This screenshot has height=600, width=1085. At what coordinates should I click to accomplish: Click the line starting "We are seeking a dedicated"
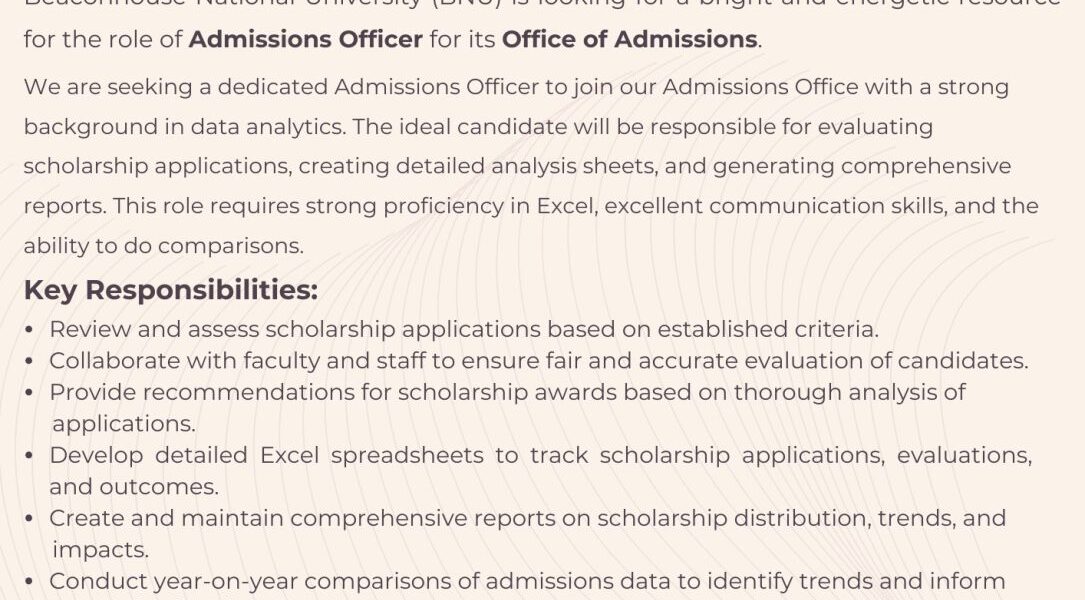click(516, 87)
